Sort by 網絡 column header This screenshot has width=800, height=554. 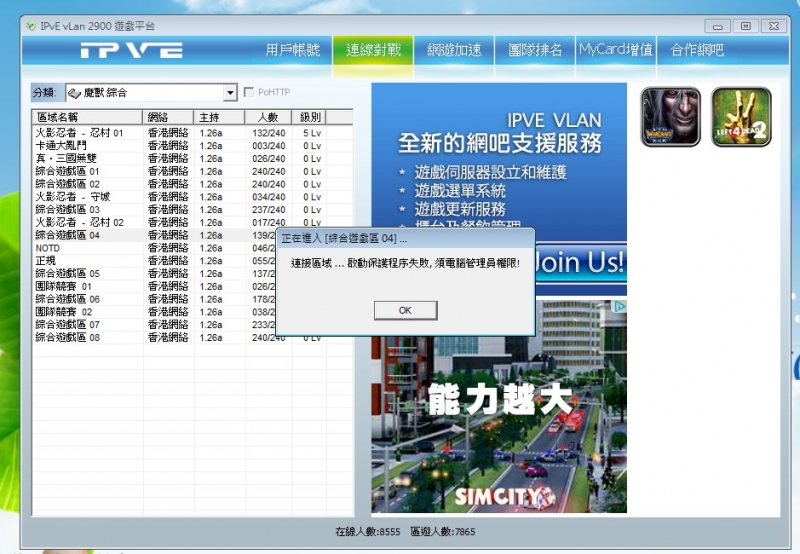click(x=168, y=117)
